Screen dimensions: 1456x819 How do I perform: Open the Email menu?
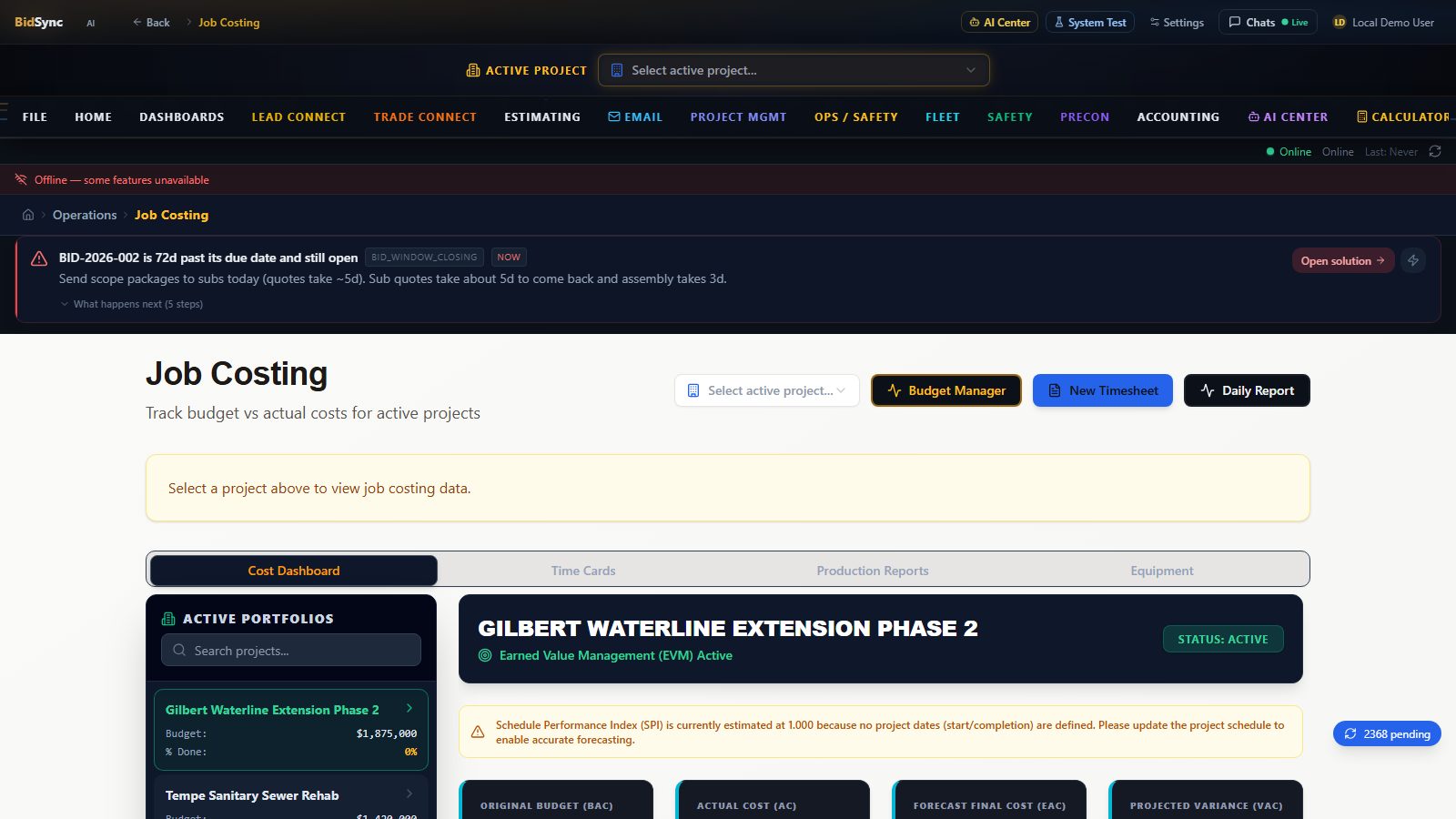pos(635,116)
